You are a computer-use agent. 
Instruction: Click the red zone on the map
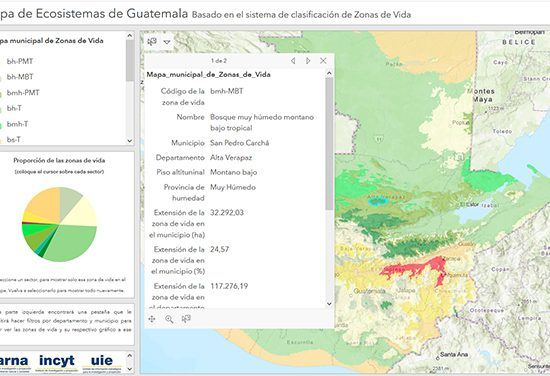(414, 268)
